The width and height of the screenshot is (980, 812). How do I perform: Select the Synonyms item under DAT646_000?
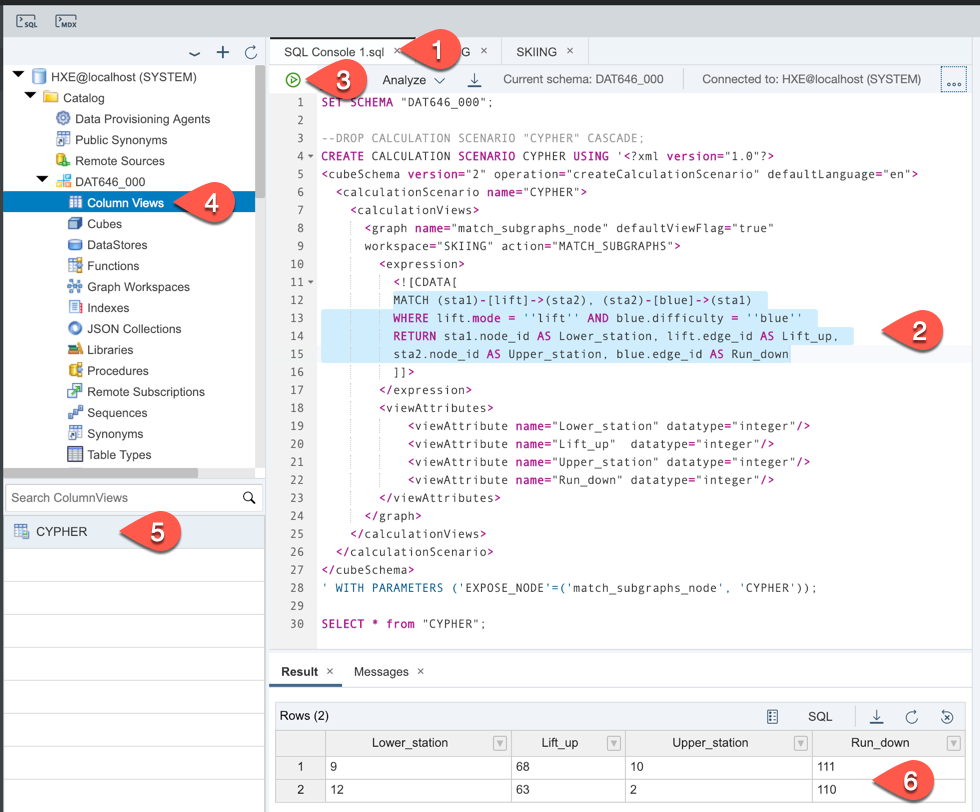coord(115,434)
